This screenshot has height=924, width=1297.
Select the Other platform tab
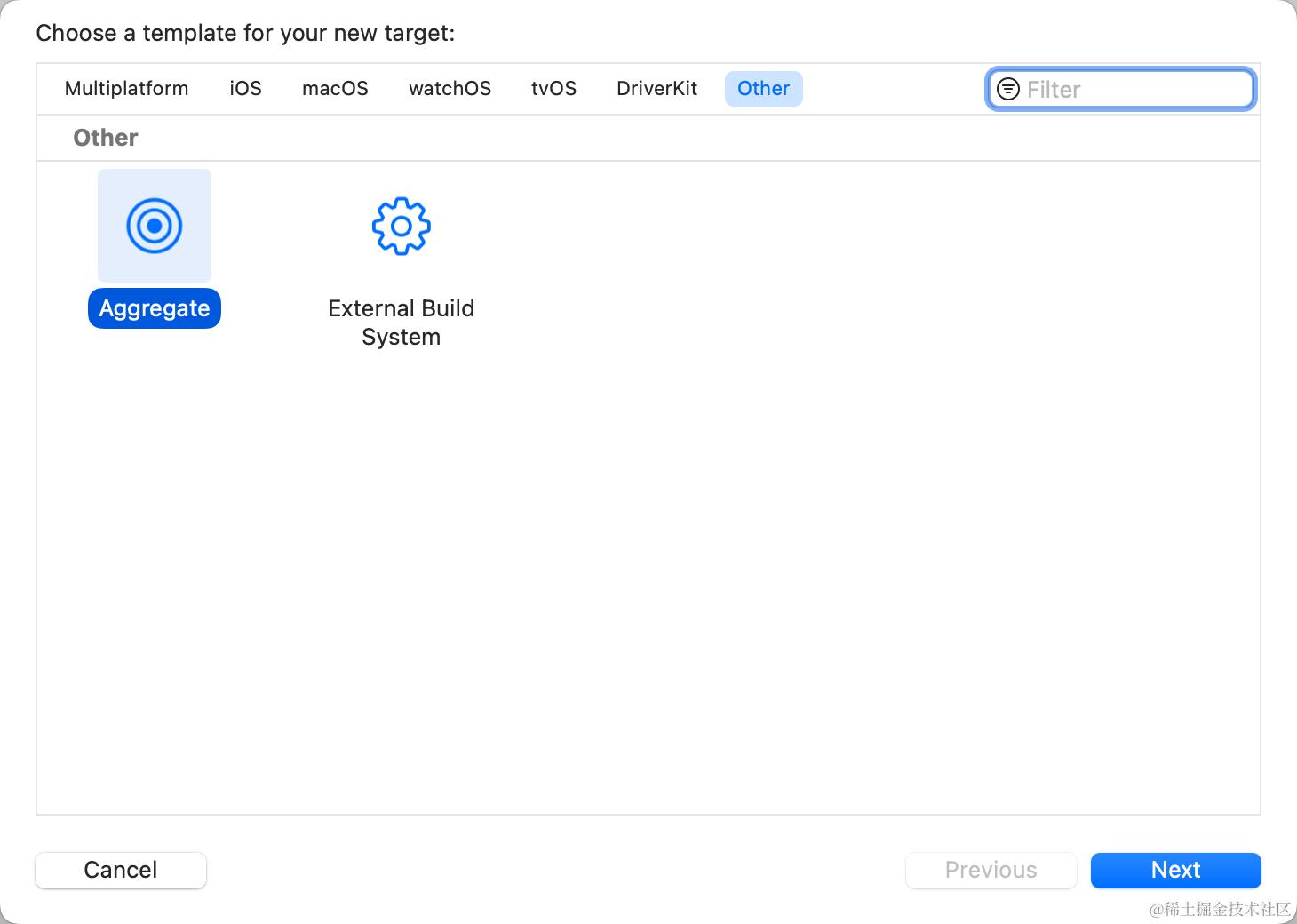pos(763,89)
